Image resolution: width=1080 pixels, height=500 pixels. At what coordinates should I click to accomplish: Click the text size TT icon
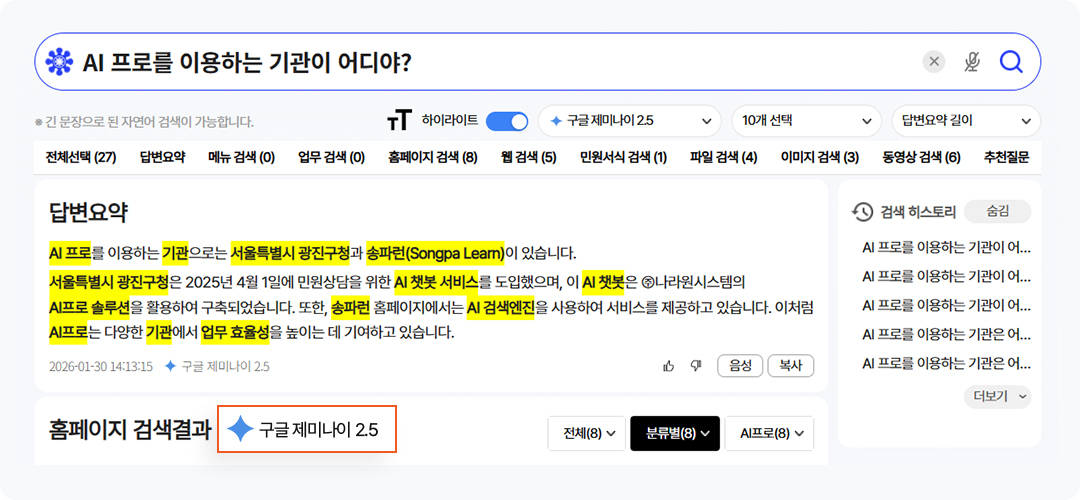coord(398,121)
